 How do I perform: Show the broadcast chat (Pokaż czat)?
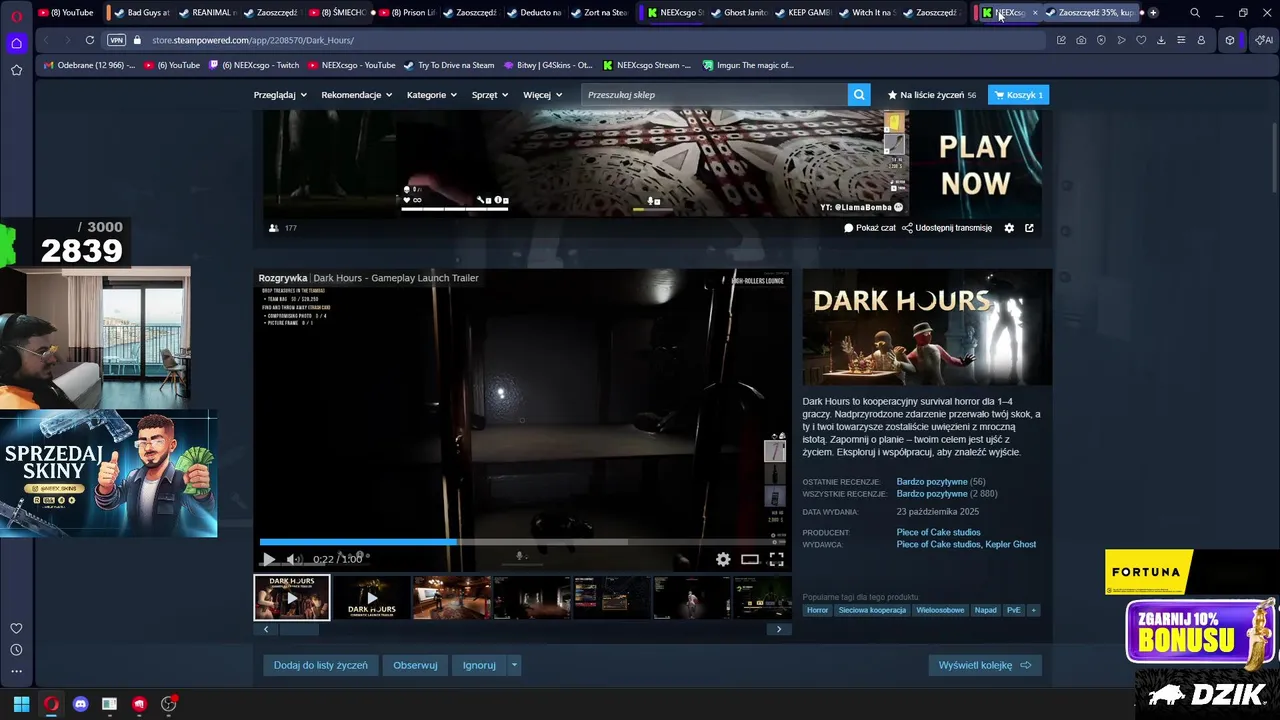pos(870,228)
